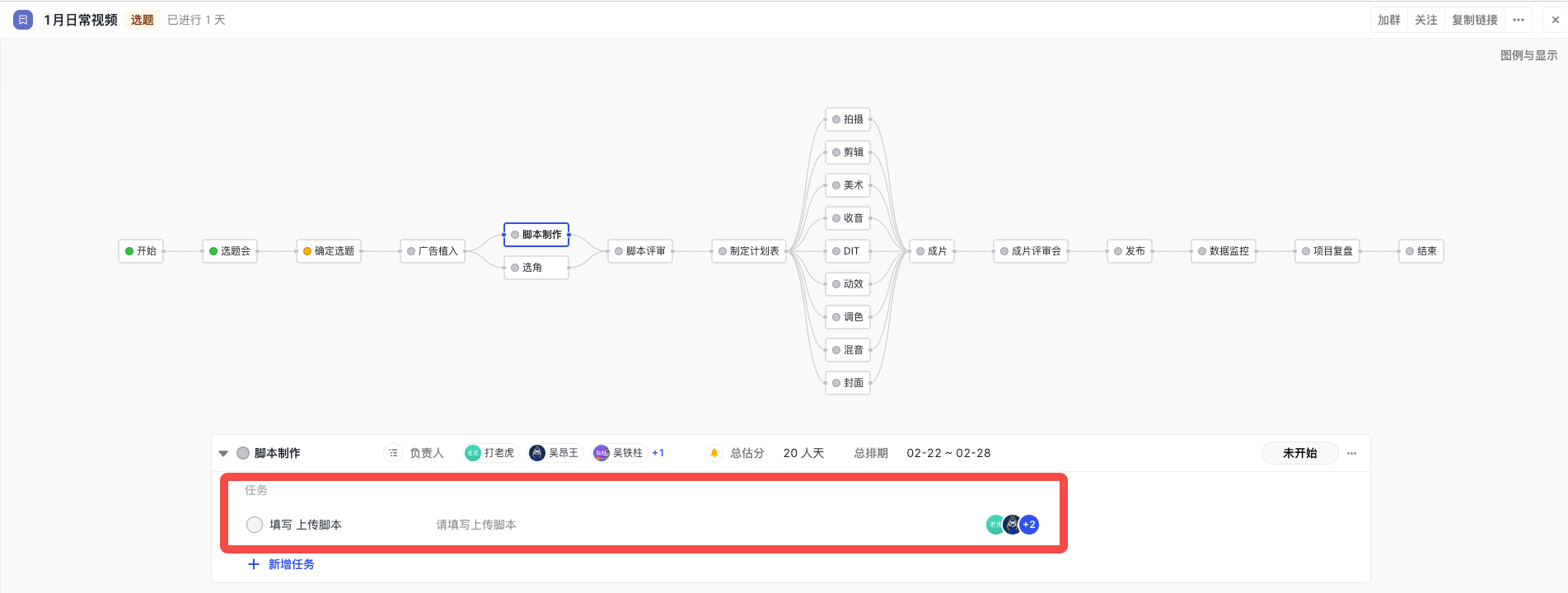Click the bell icon next to 总估分
The width and height of the screenshot is (1568, 593).
[x=714, y=453]
